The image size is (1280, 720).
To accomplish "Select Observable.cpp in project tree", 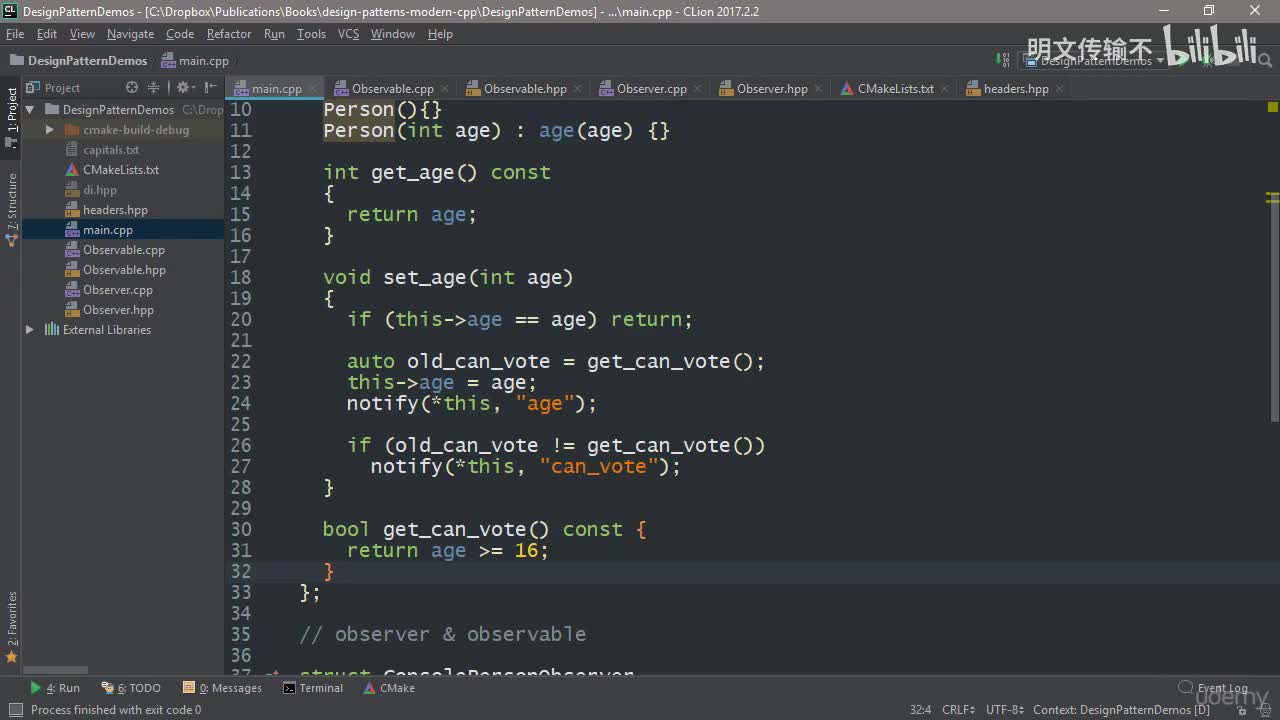I will (124, 250).
